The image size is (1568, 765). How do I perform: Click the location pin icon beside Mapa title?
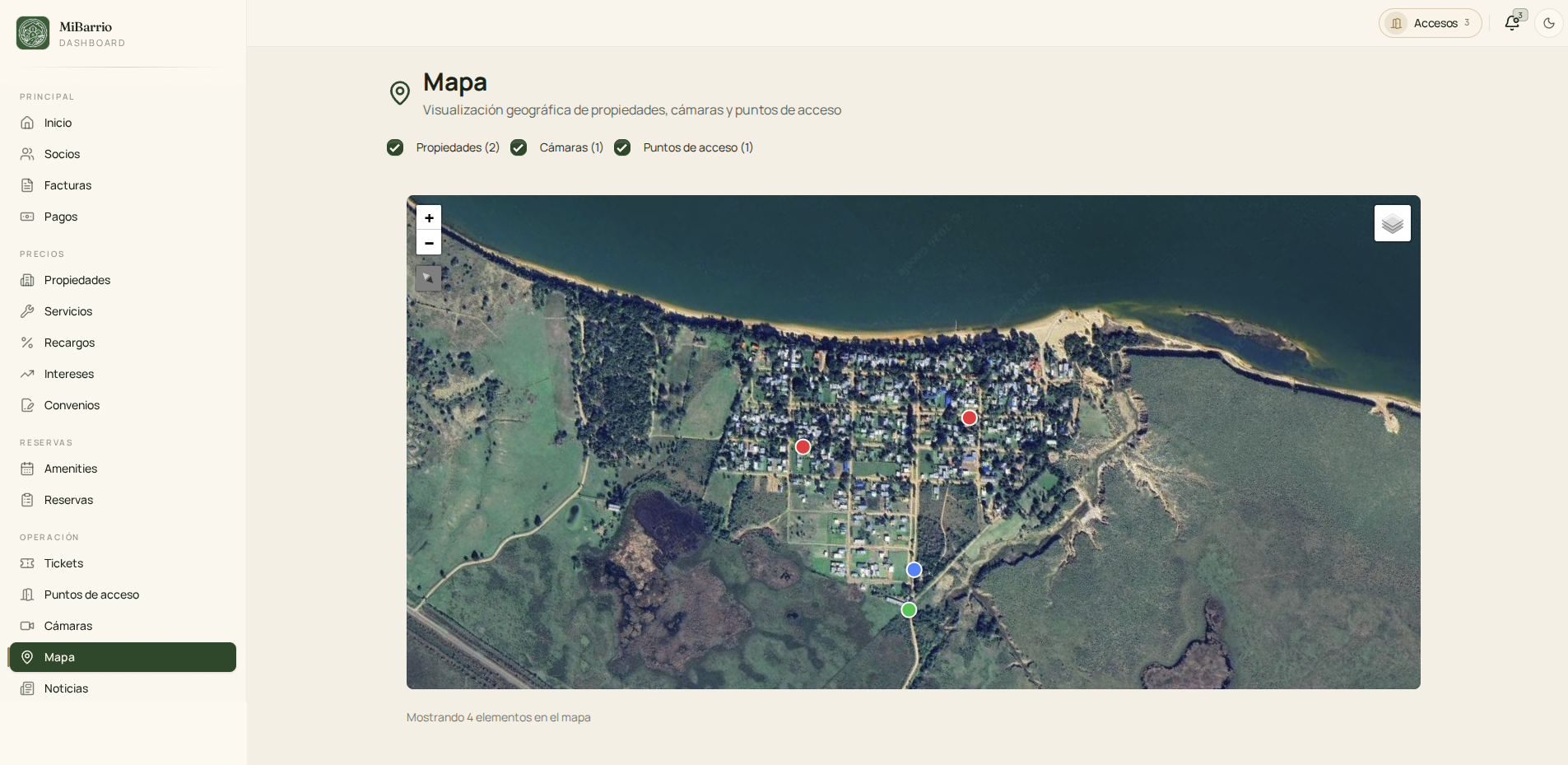click(x=400, y=93)
